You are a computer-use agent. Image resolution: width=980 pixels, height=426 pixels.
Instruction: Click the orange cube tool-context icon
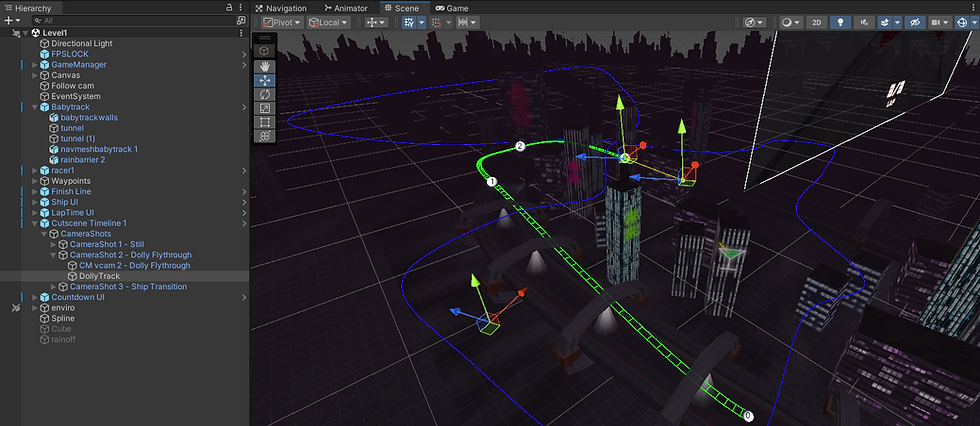[264, 51]
